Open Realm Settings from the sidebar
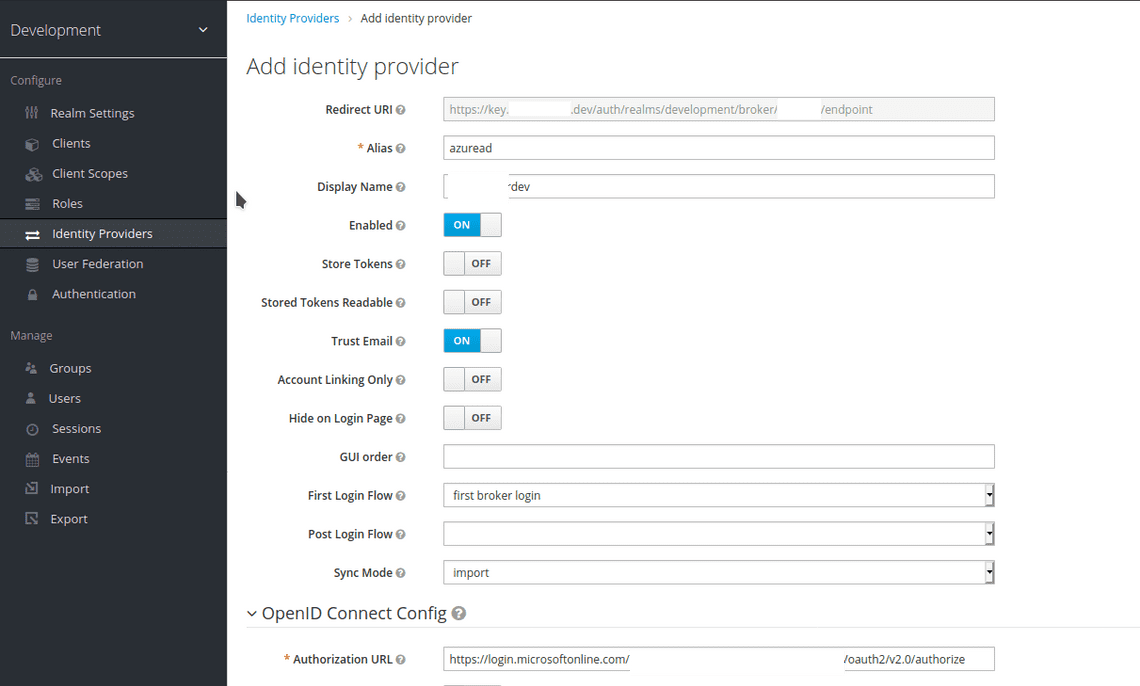This screenshot has height=686, width=1140. (x=92, y=112)
